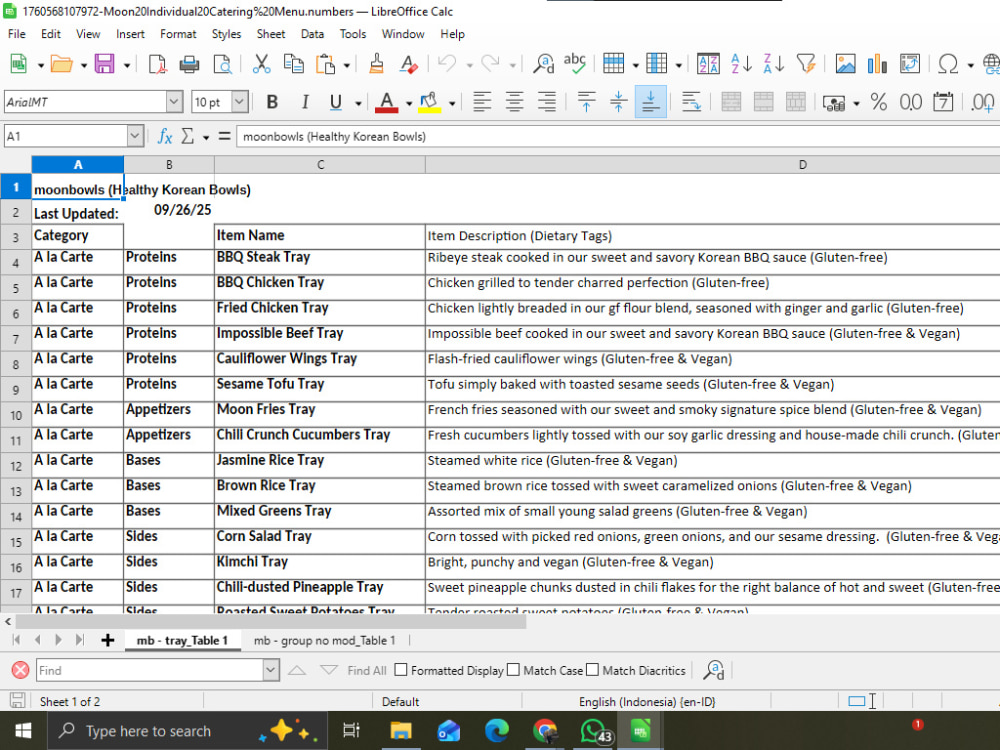This screenshot has height=750, width=1000.
Task: Apply yellow background color swatch
Action: point(430,102)
